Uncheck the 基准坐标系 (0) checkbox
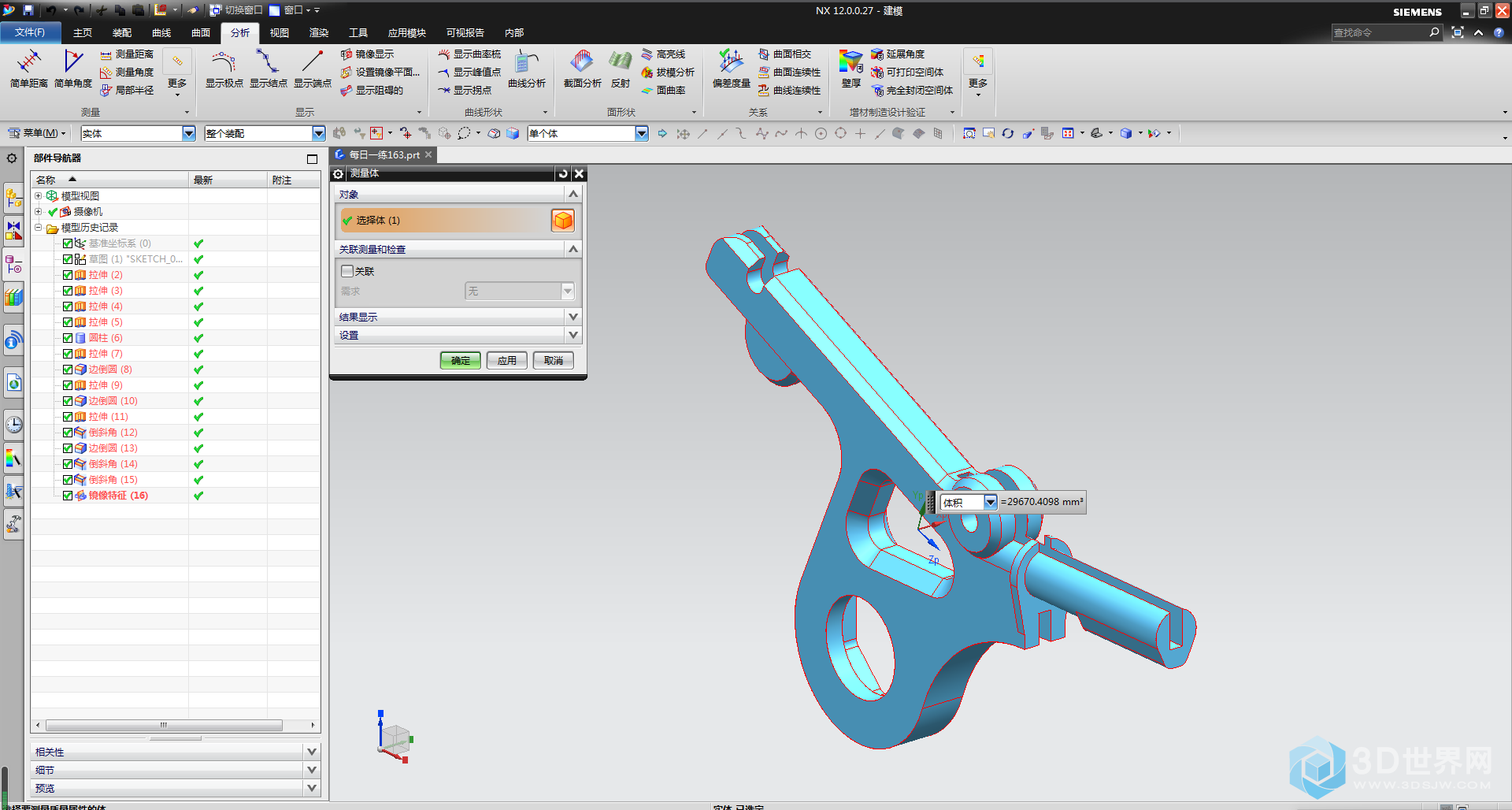The height and width of the screenshot is (810, 1512). pos(68,243)
